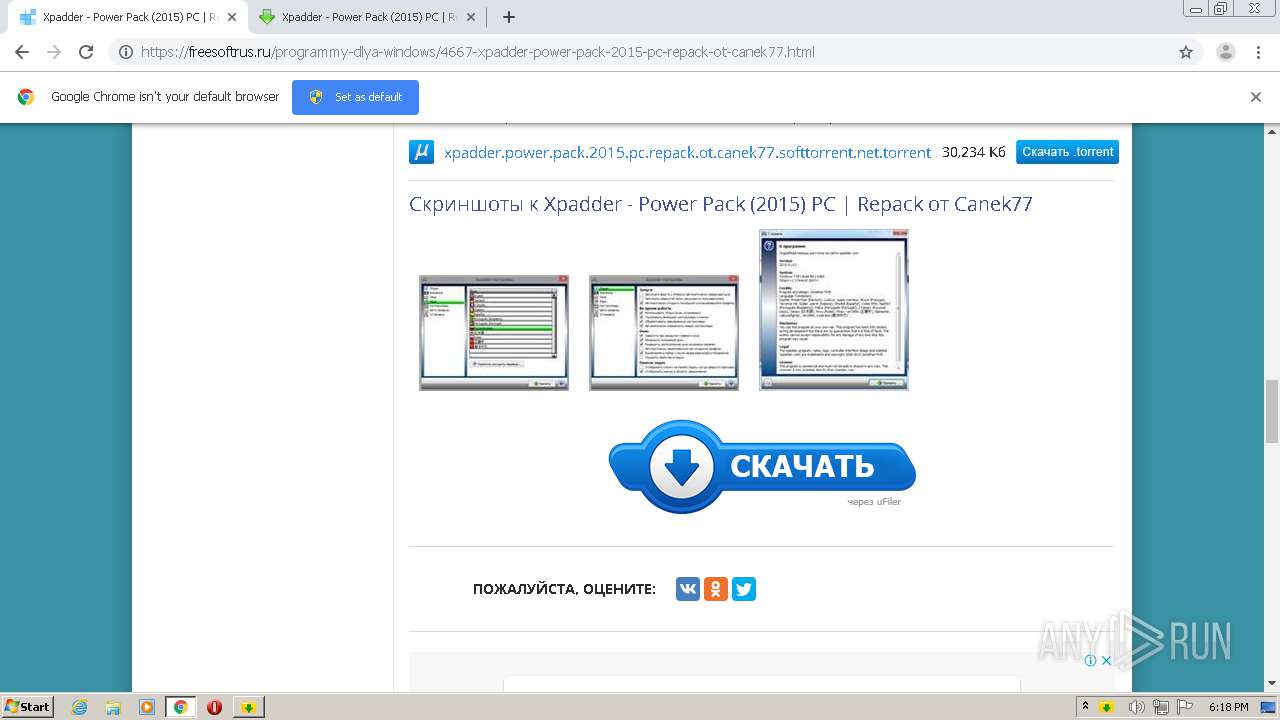Viewport: 1280px width, 720px height.
Task: Click the big blue СКАЧАТЬ download button
Action: coord(762,466)
